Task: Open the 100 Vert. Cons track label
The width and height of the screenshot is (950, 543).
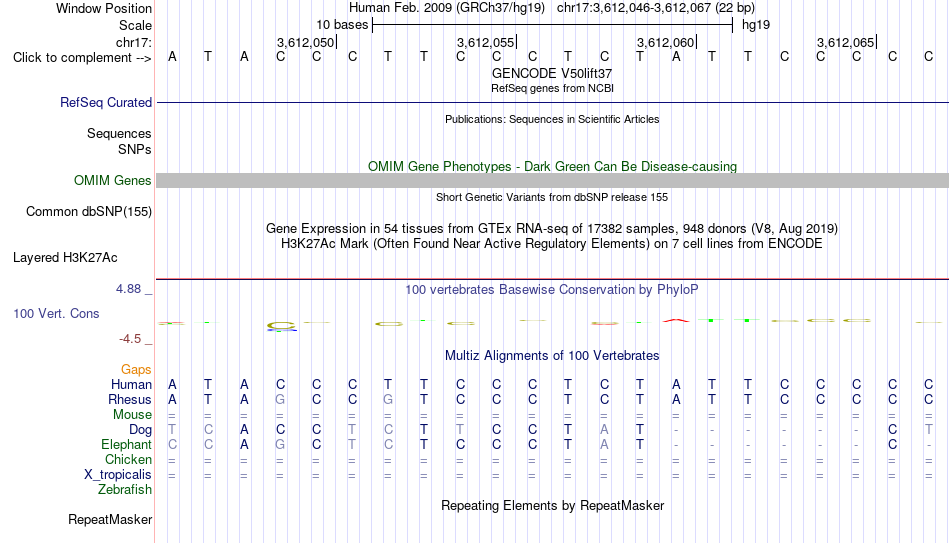Action: (56, 313)
